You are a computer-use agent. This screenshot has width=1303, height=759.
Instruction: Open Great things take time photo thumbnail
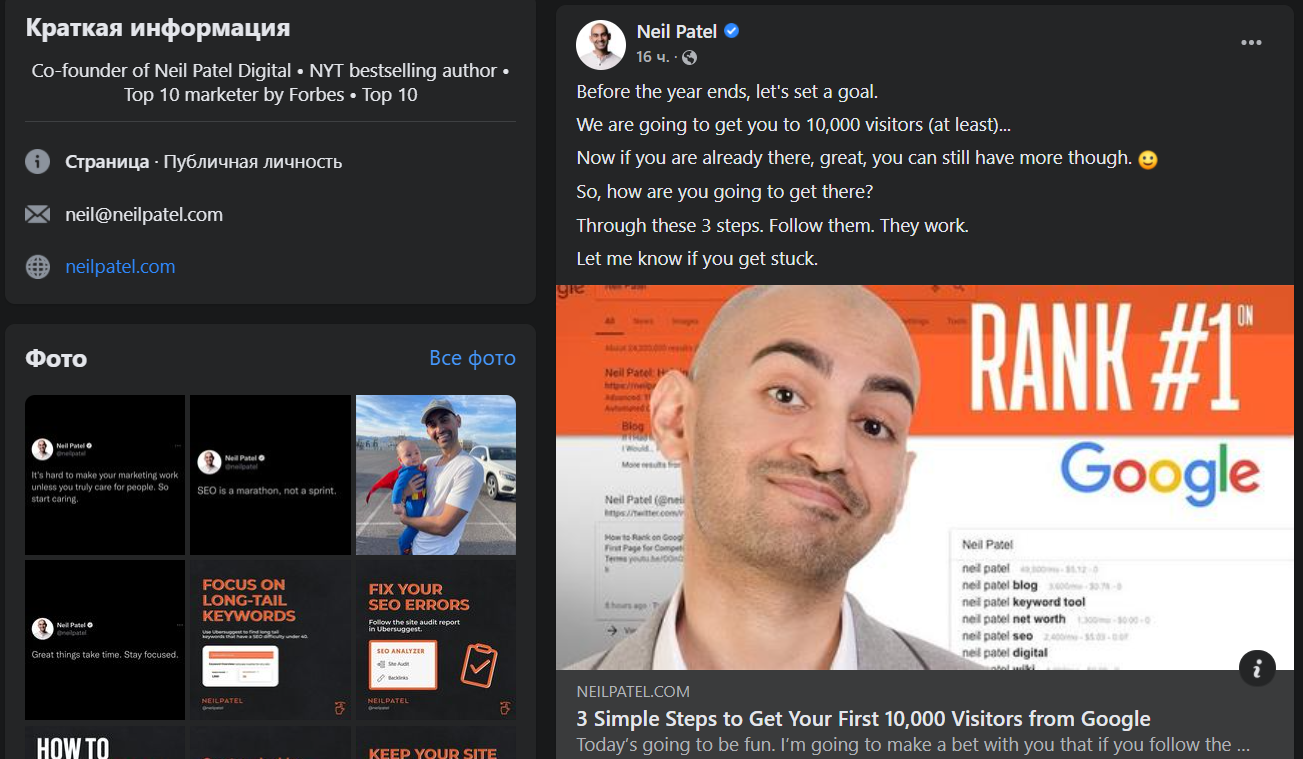point(105,640)
